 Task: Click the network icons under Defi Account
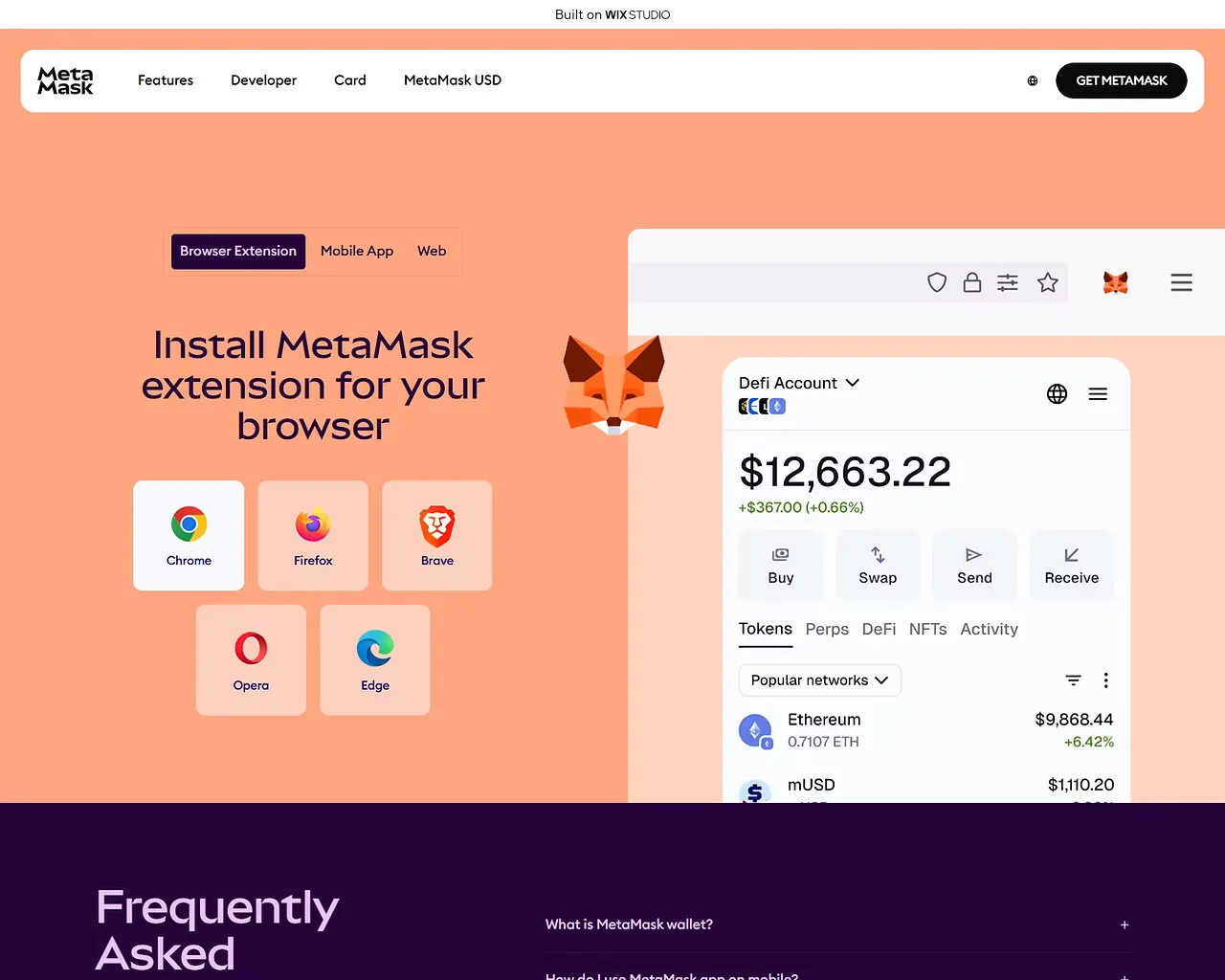762,406
